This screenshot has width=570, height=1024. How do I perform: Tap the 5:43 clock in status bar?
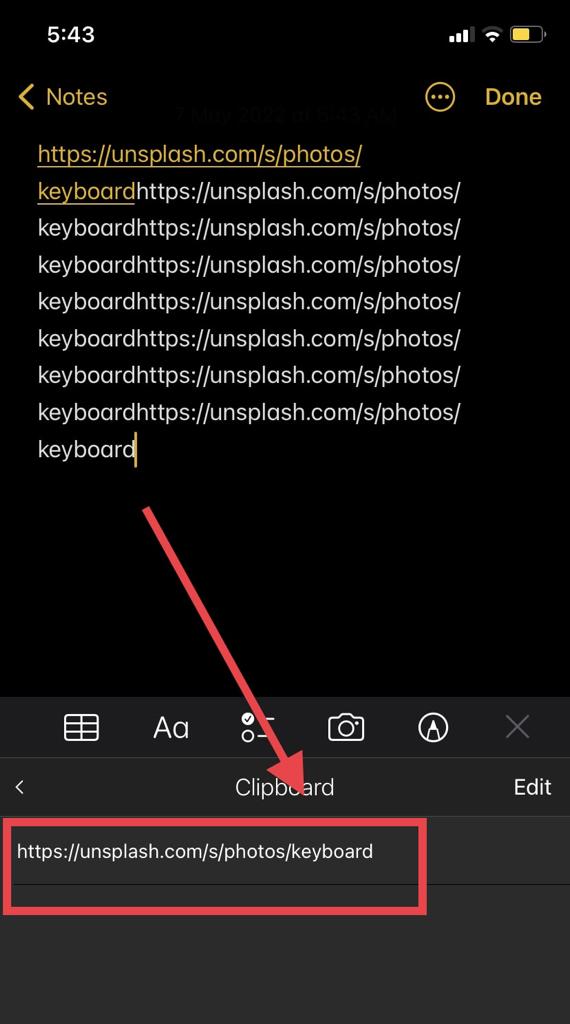click(71, 34)
